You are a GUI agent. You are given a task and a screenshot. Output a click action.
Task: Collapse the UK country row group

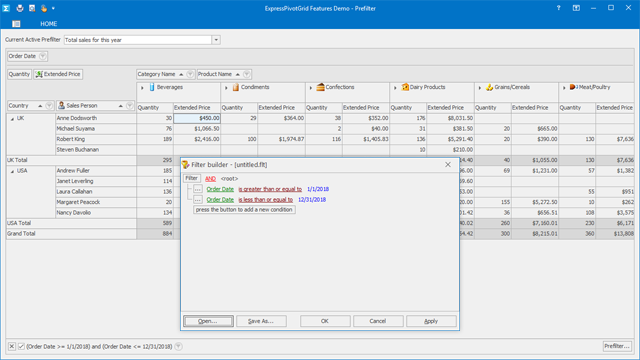[12, 119]
